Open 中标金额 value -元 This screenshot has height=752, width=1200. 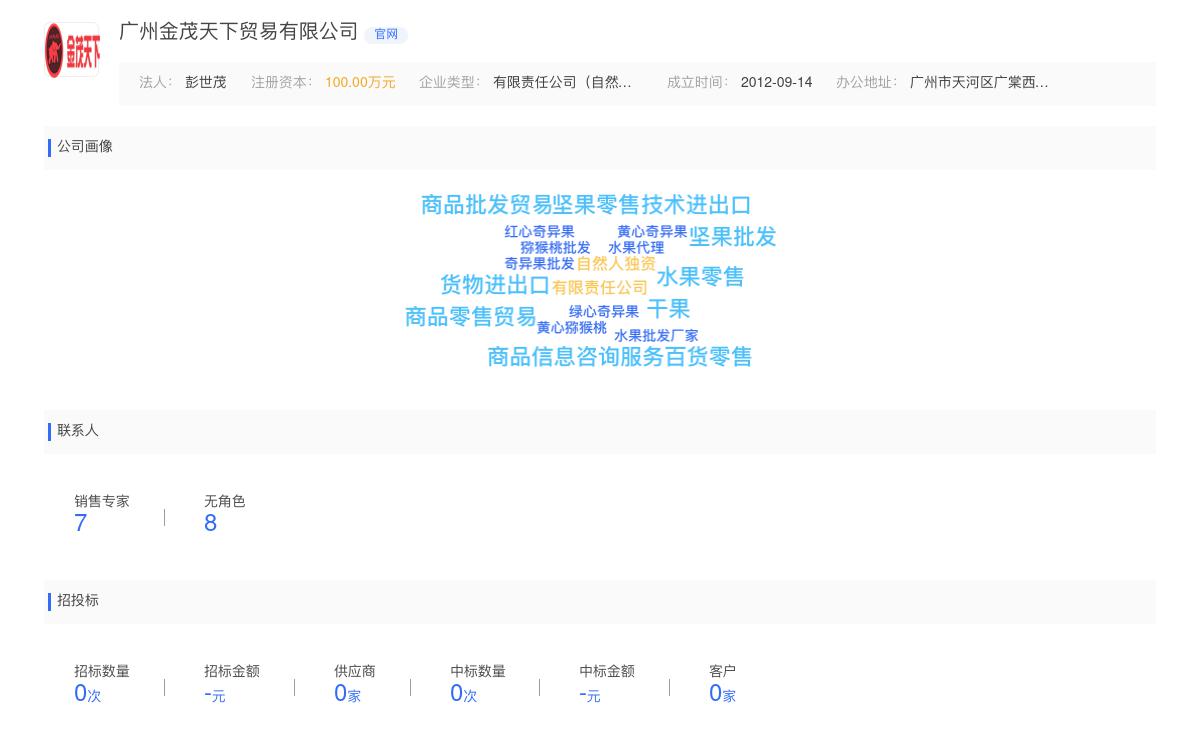click(x=590, y=694)
